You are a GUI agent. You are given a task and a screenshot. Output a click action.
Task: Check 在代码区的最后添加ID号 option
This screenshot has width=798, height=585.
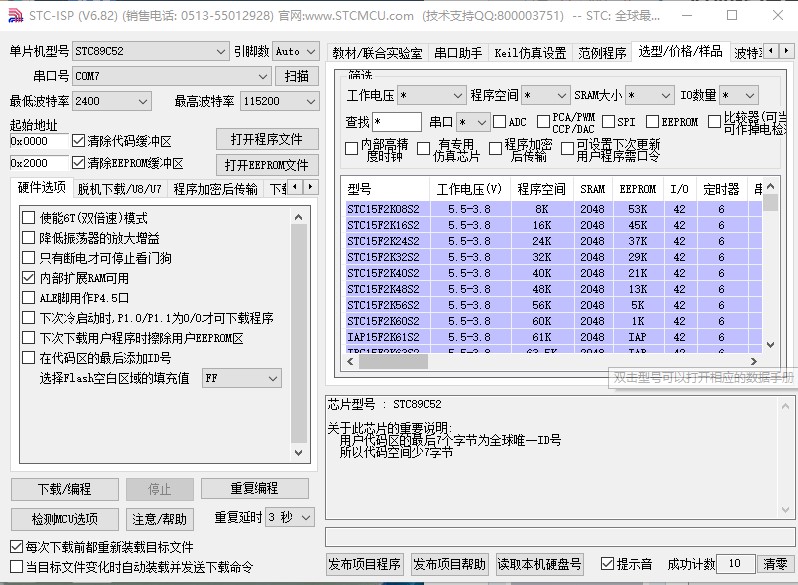click(x=28, y=358)
